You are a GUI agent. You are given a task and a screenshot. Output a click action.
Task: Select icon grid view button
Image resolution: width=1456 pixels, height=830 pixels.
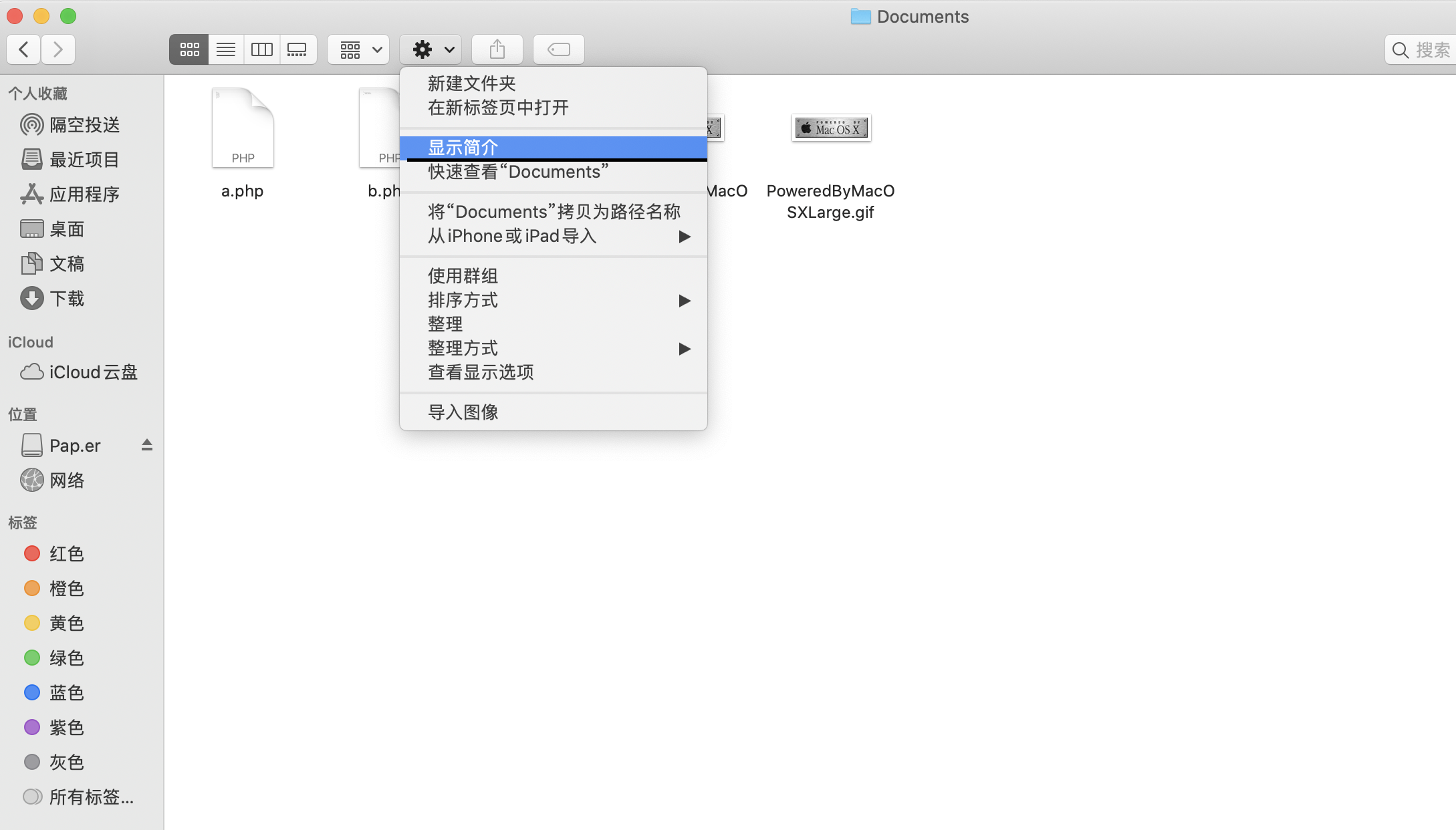click(189, 49)
